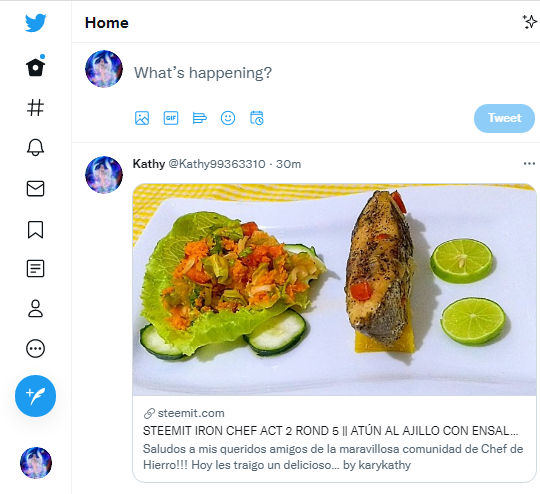Open account menu avatar at sidebar bottom

tap(35, 463)
